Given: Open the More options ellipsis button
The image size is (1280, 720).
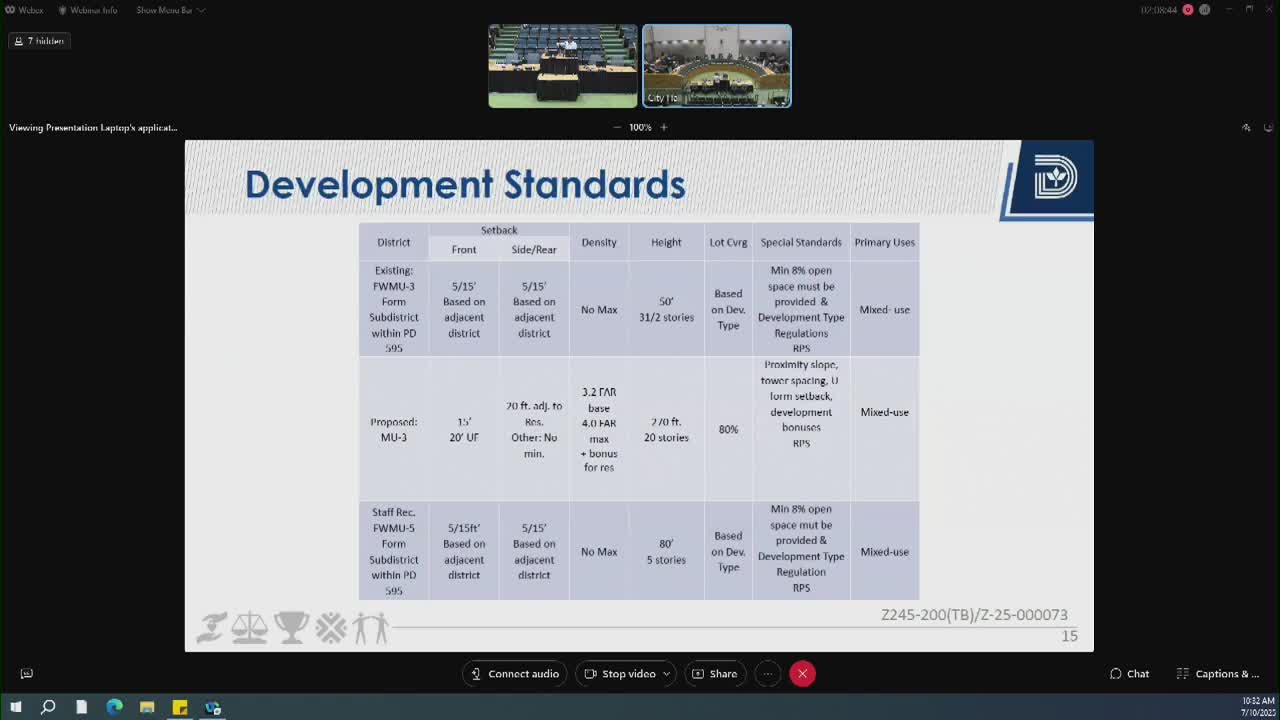Looking at the screenshot, I should pos(767,674).
